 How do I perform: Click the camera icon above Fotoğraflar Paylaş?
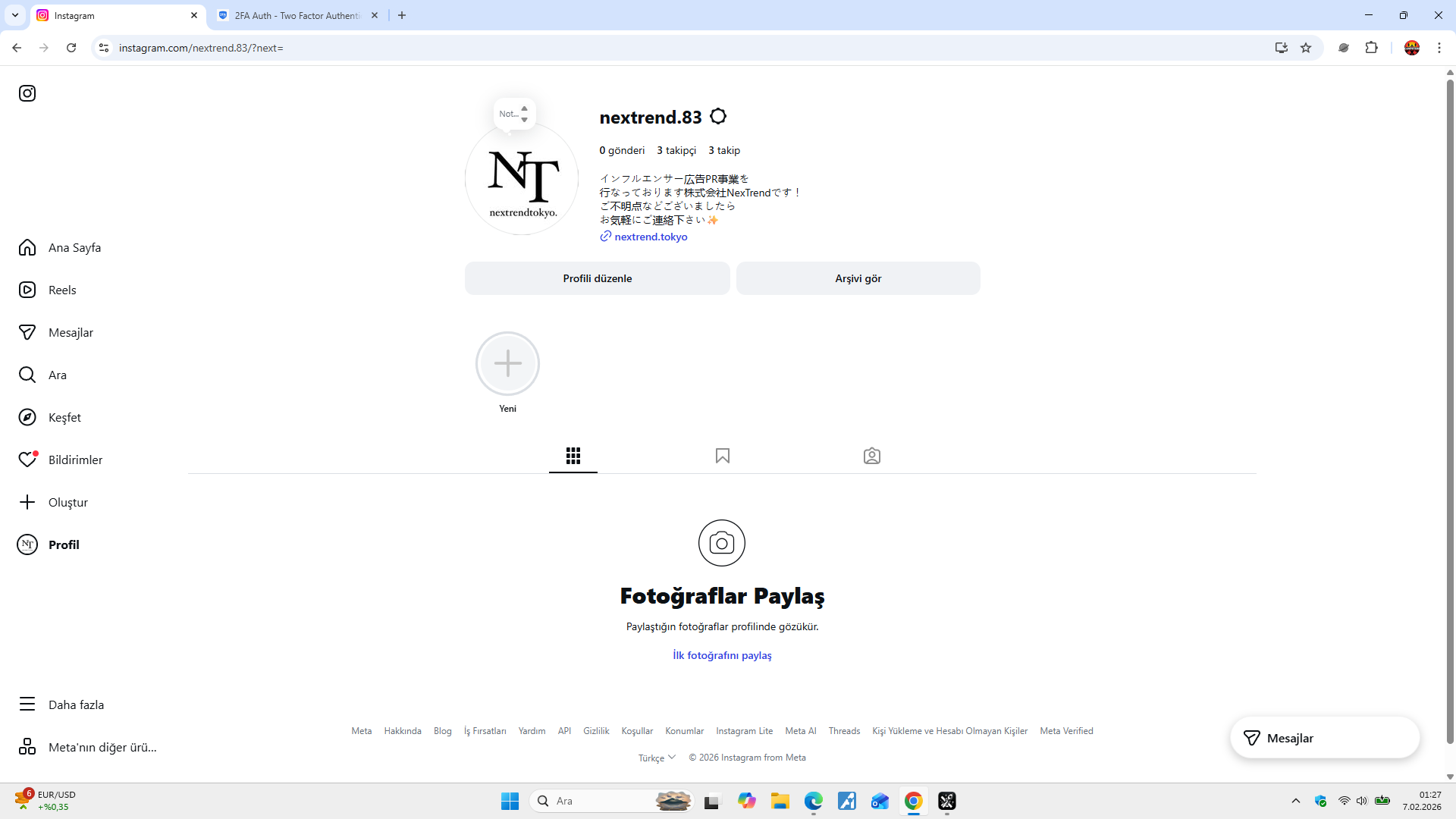click(x=722, y=543)
